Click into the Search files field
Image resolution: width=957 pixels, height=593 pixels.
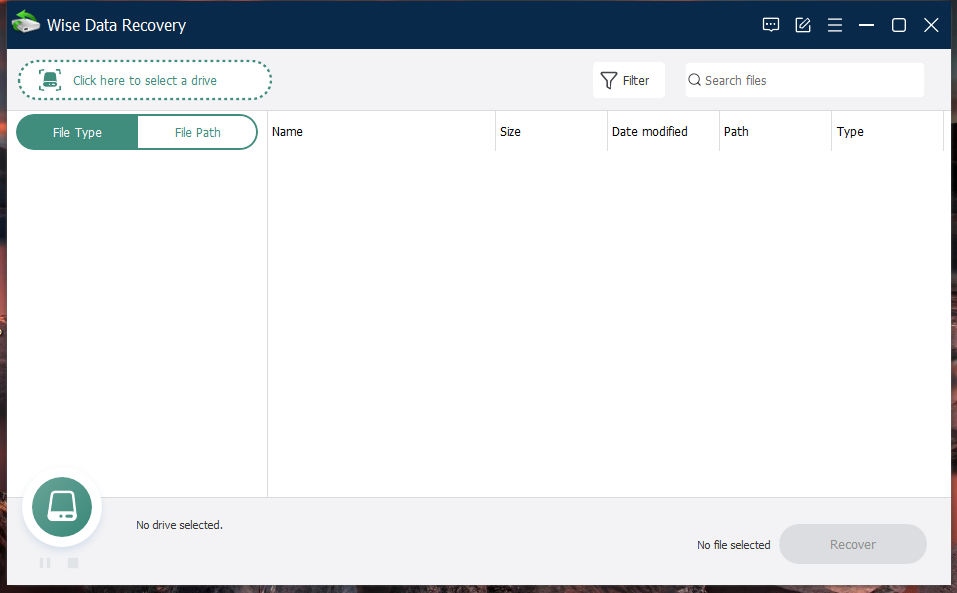pos(810,81)
